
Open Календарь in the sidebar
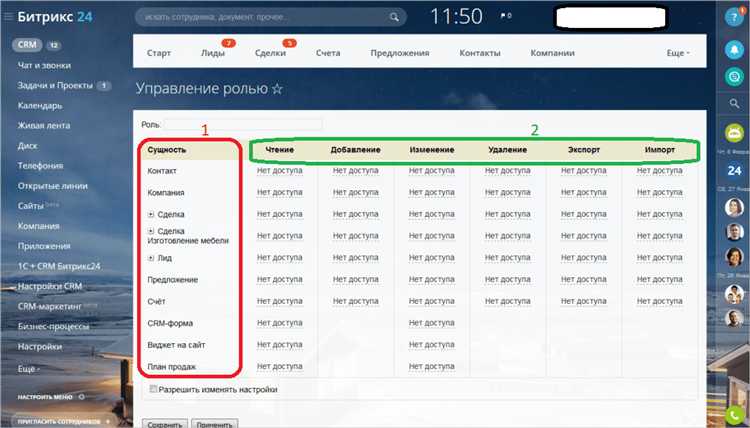pyautogui.click(x=40, y=105)
